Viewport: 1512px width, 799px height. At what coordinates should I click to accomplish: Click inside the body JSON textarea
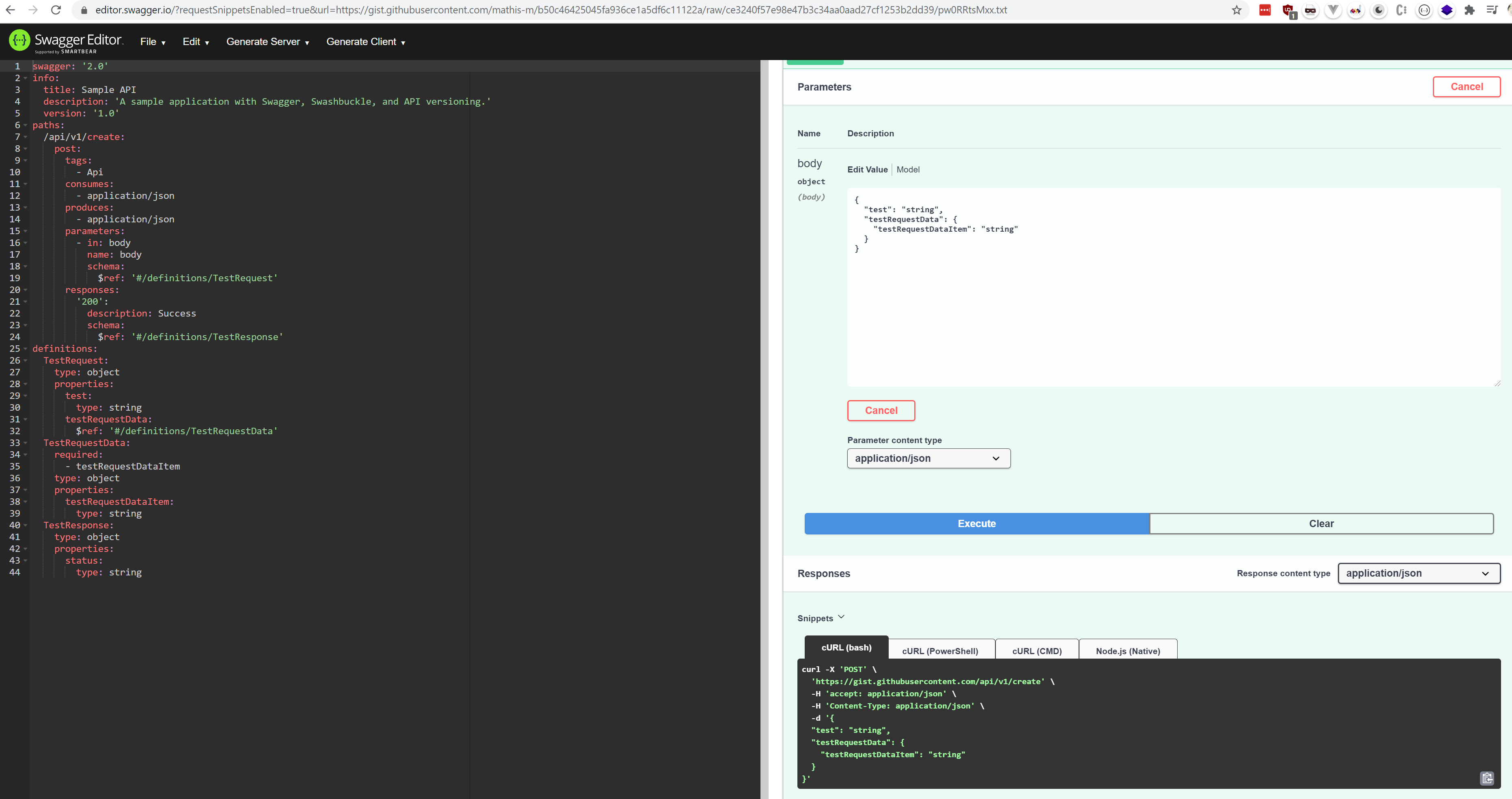tap(1173, 305)
